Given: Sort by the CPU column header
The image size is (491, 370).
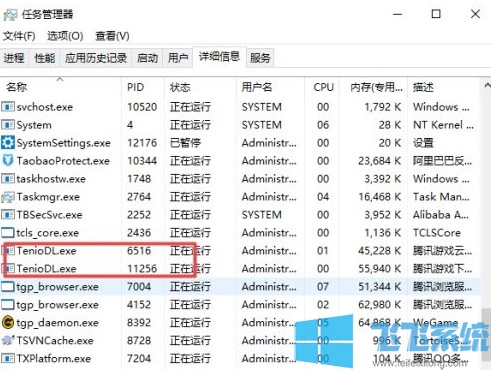Looking at the screenshot, I should pos(323,87).
